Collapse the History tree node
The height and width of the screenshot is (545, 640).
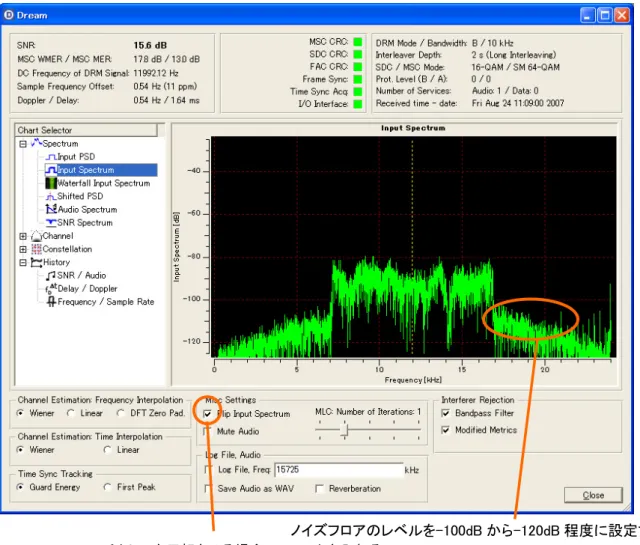tap(23, 262)
